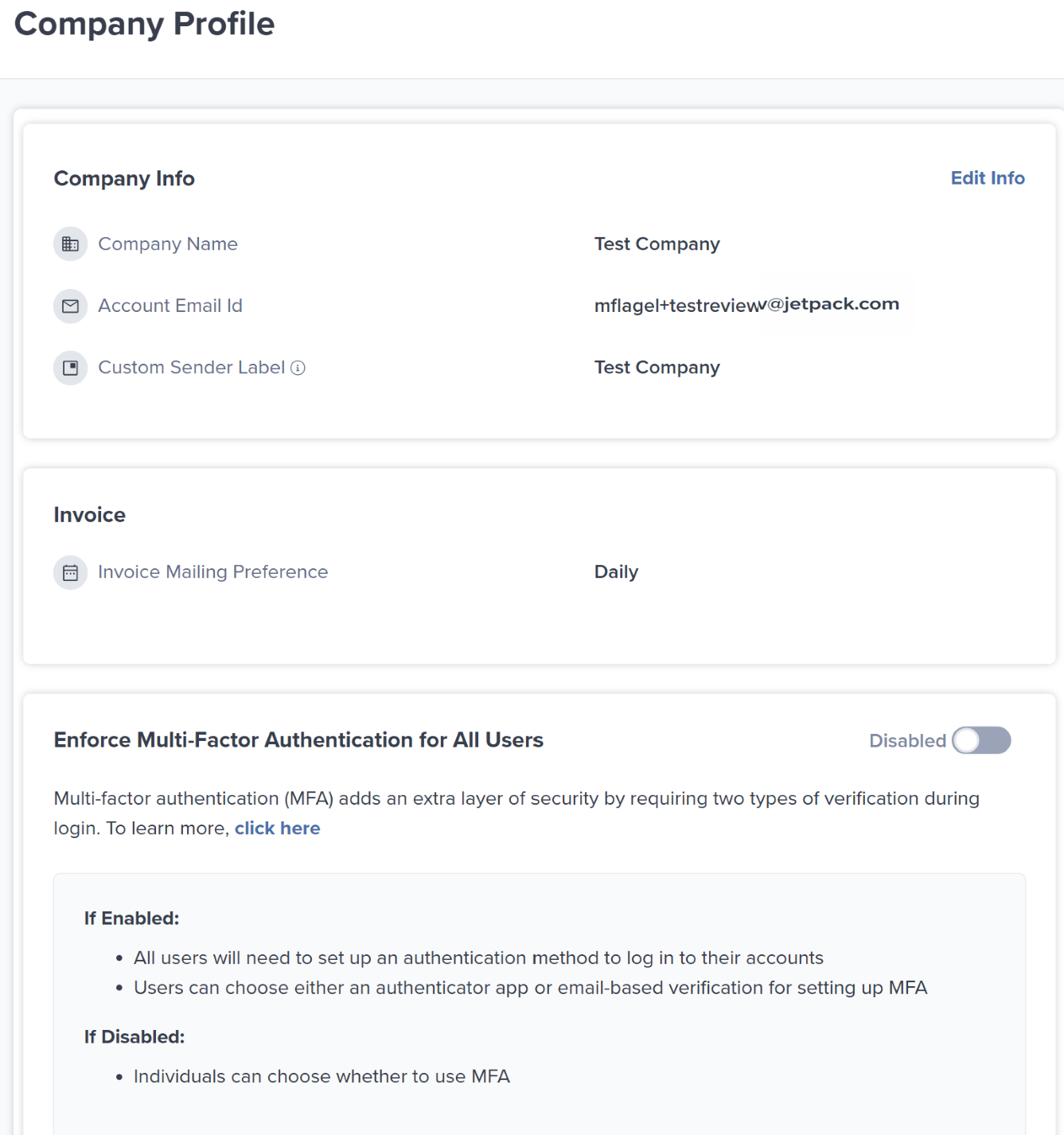Click the Company Info section header
The width and height of the screenshot is (1064, 1135).
tap(124, 178)
